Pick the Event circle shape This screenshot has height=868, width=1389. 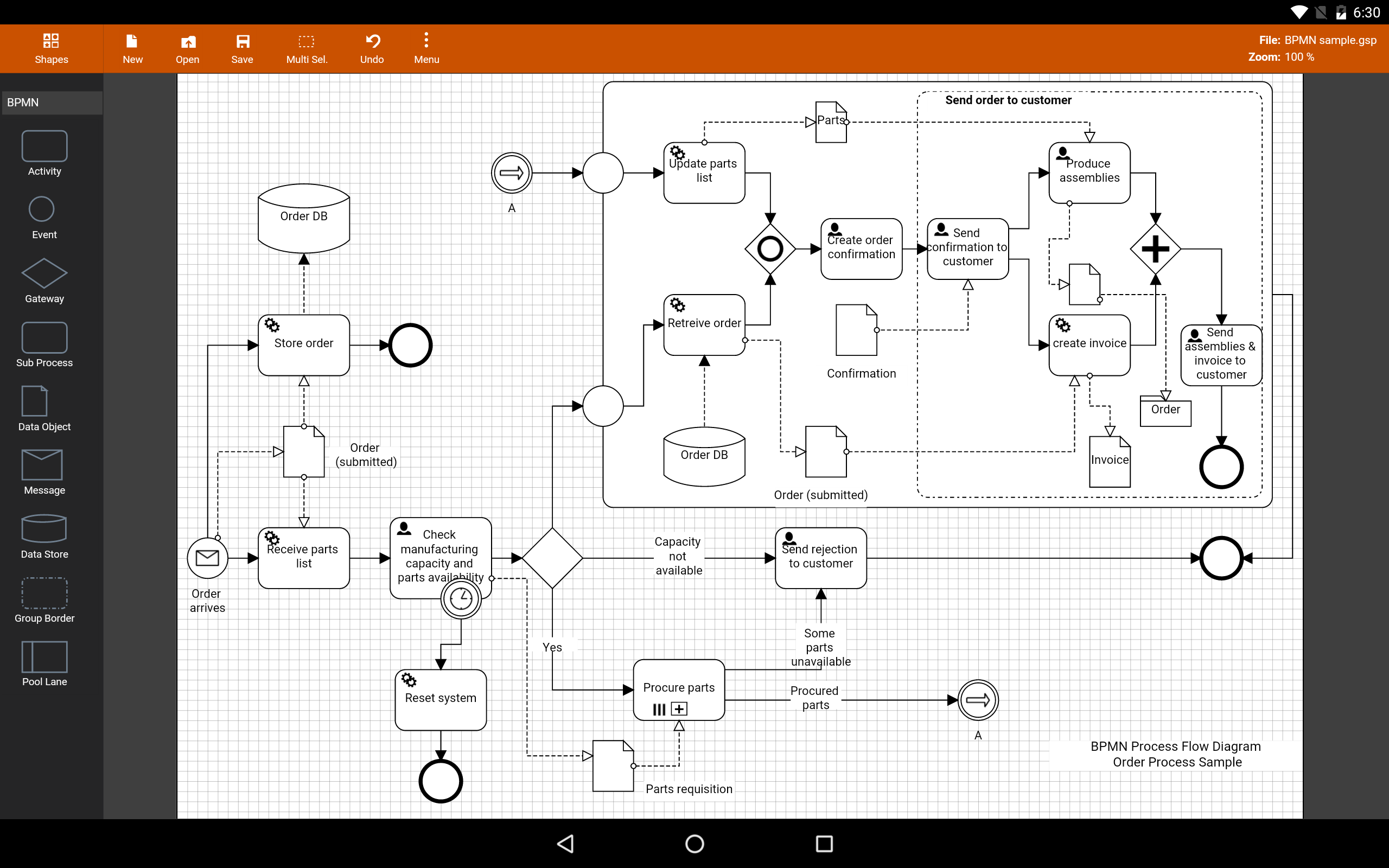[x=41, y=209]
